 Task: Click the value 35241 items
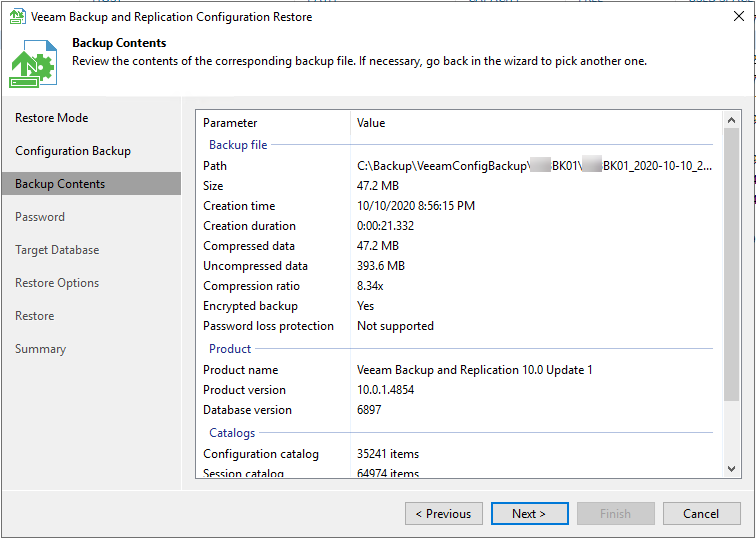point(388,454)
